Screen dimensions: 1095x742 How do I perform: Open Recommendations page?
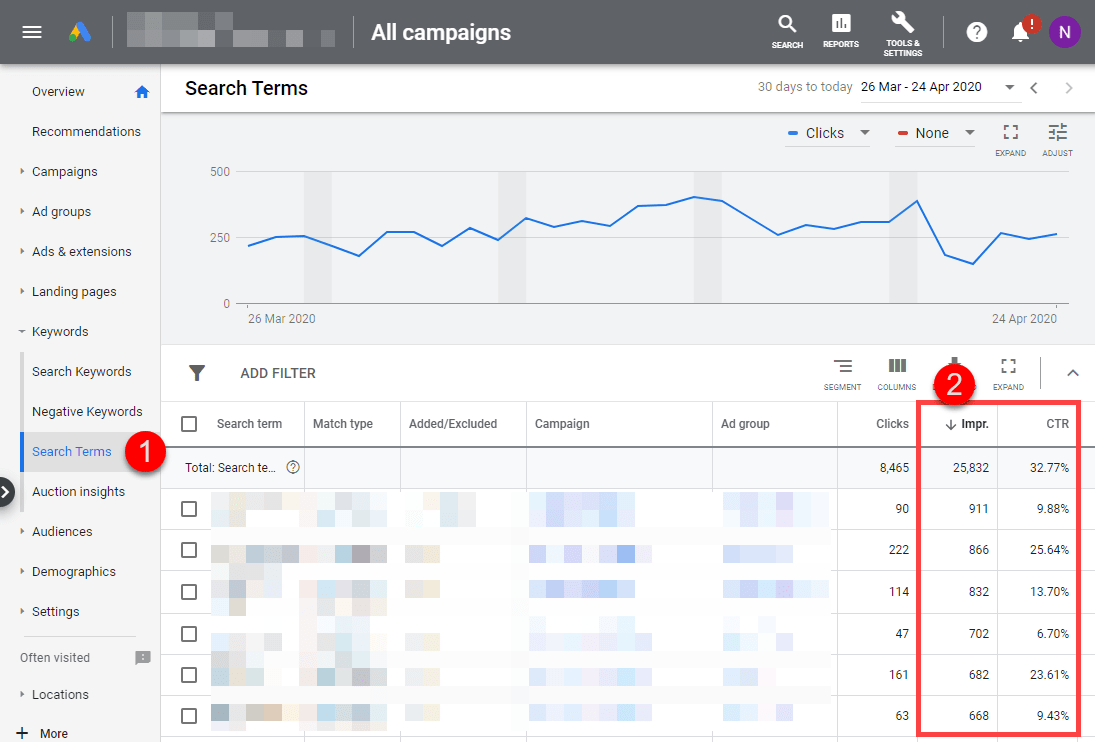pos(86,131)
